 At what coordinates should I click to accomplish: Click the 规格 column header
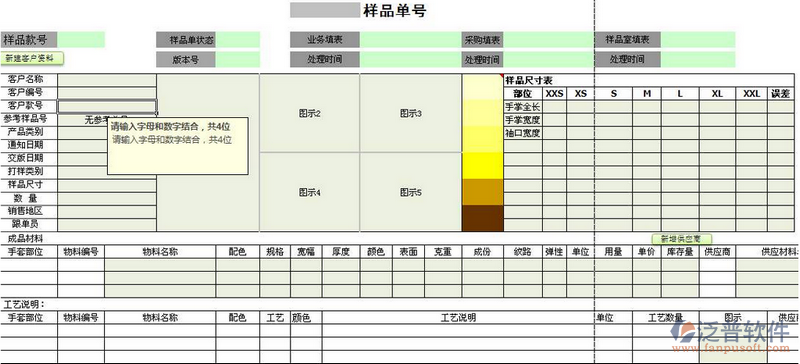click(x=275, y=251)
